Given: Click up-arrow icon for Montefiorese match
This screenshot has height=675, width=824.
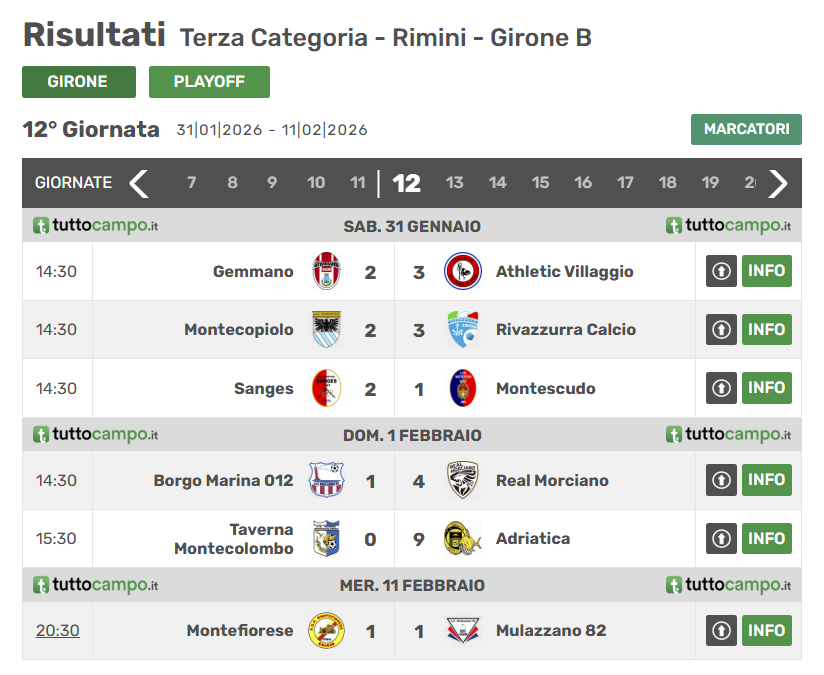Looking at the screenshot, I should 721,630.
